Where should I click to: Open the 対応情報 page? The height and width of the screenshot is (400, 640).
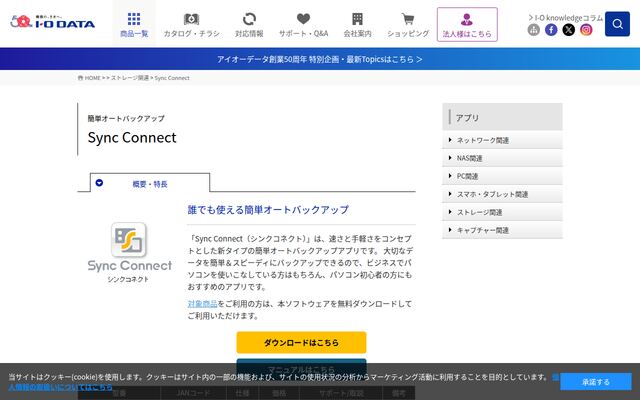249,24
